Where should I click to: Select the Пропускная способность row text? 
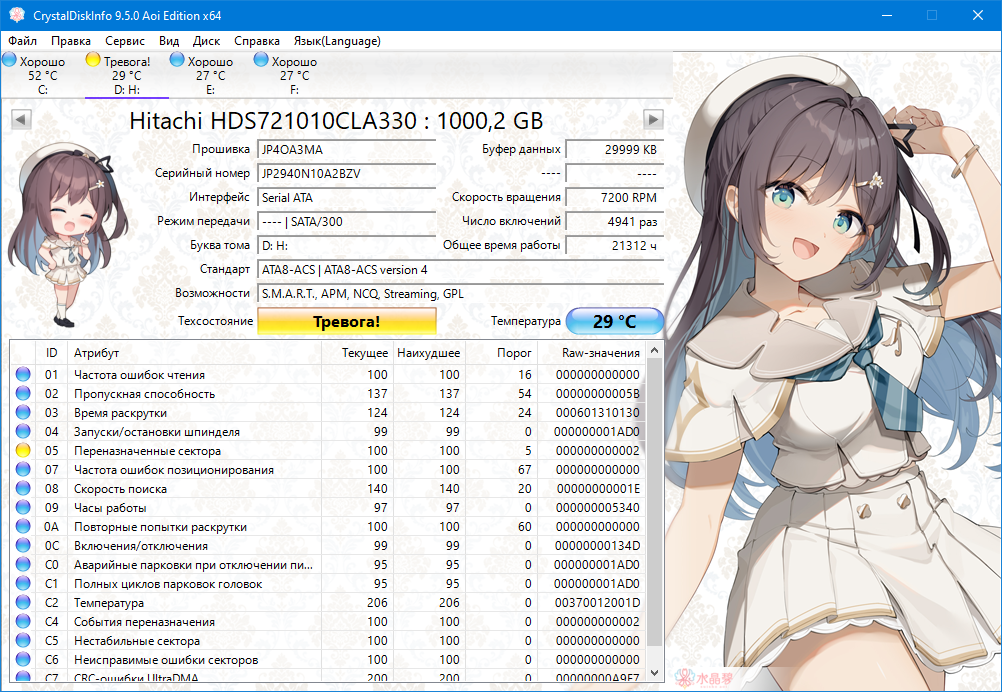tap(144, 394)
